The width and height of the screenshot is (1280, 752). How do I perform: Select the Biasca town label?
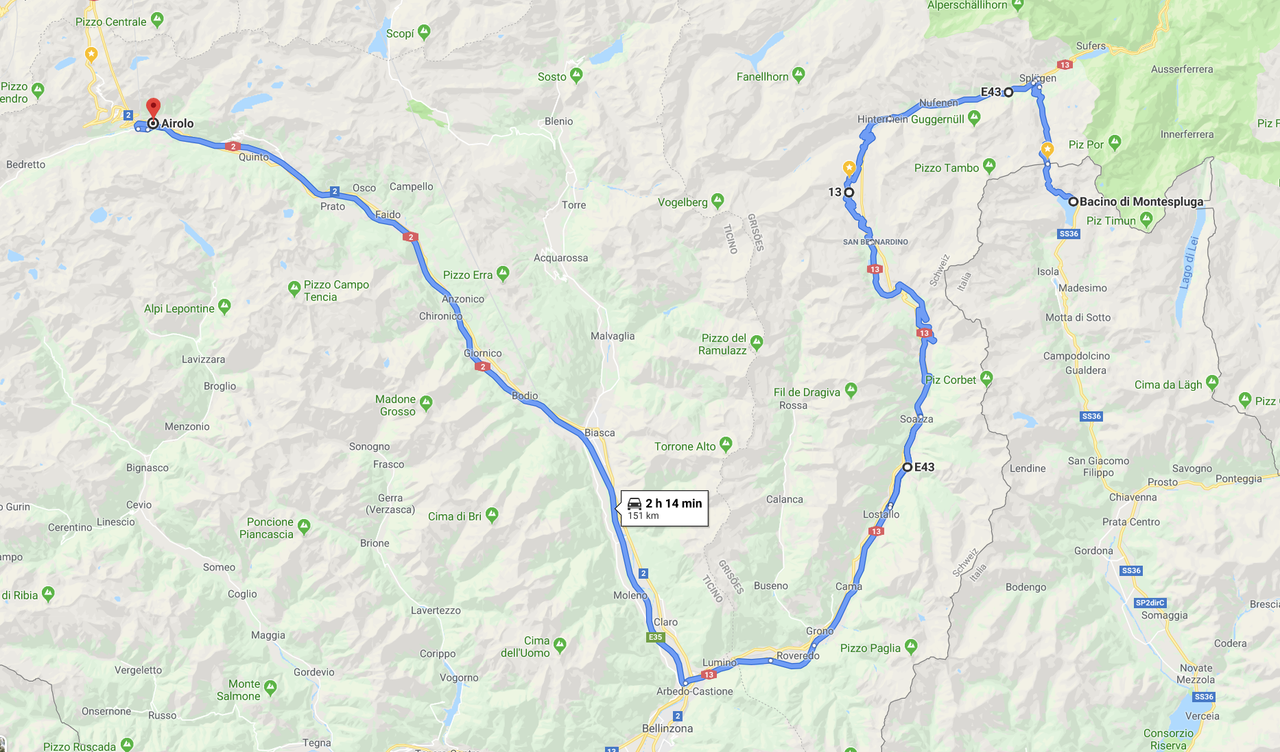(x=599, y=432)
